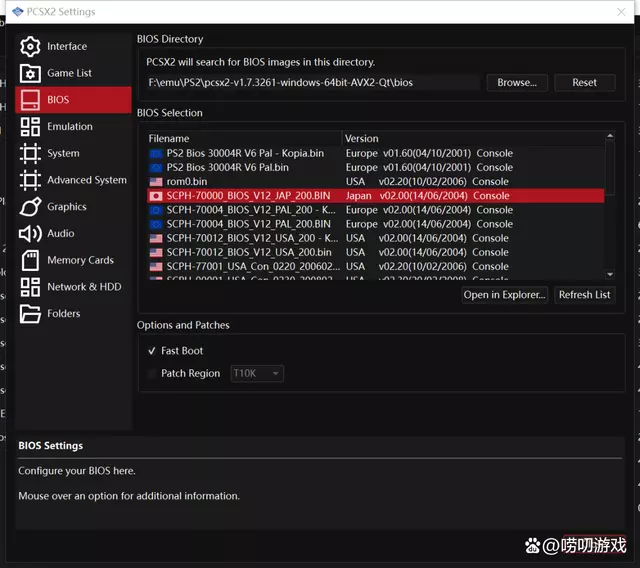Click the BIOS list scrollbar thumb
Viewport: 640px width, 568px height.
point(610,167)
